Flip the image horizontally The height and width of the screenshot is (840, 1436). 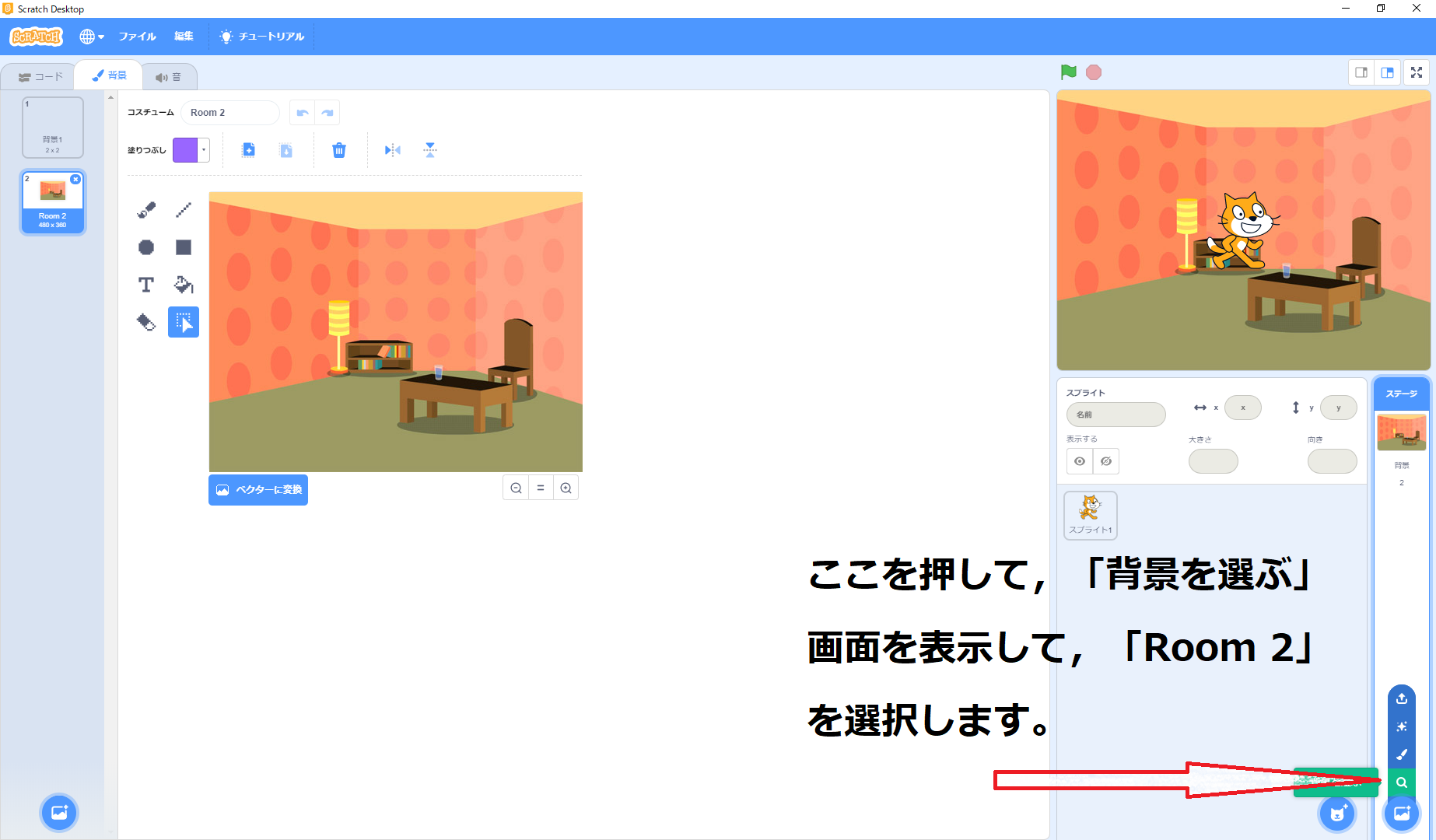pos(392,150)
